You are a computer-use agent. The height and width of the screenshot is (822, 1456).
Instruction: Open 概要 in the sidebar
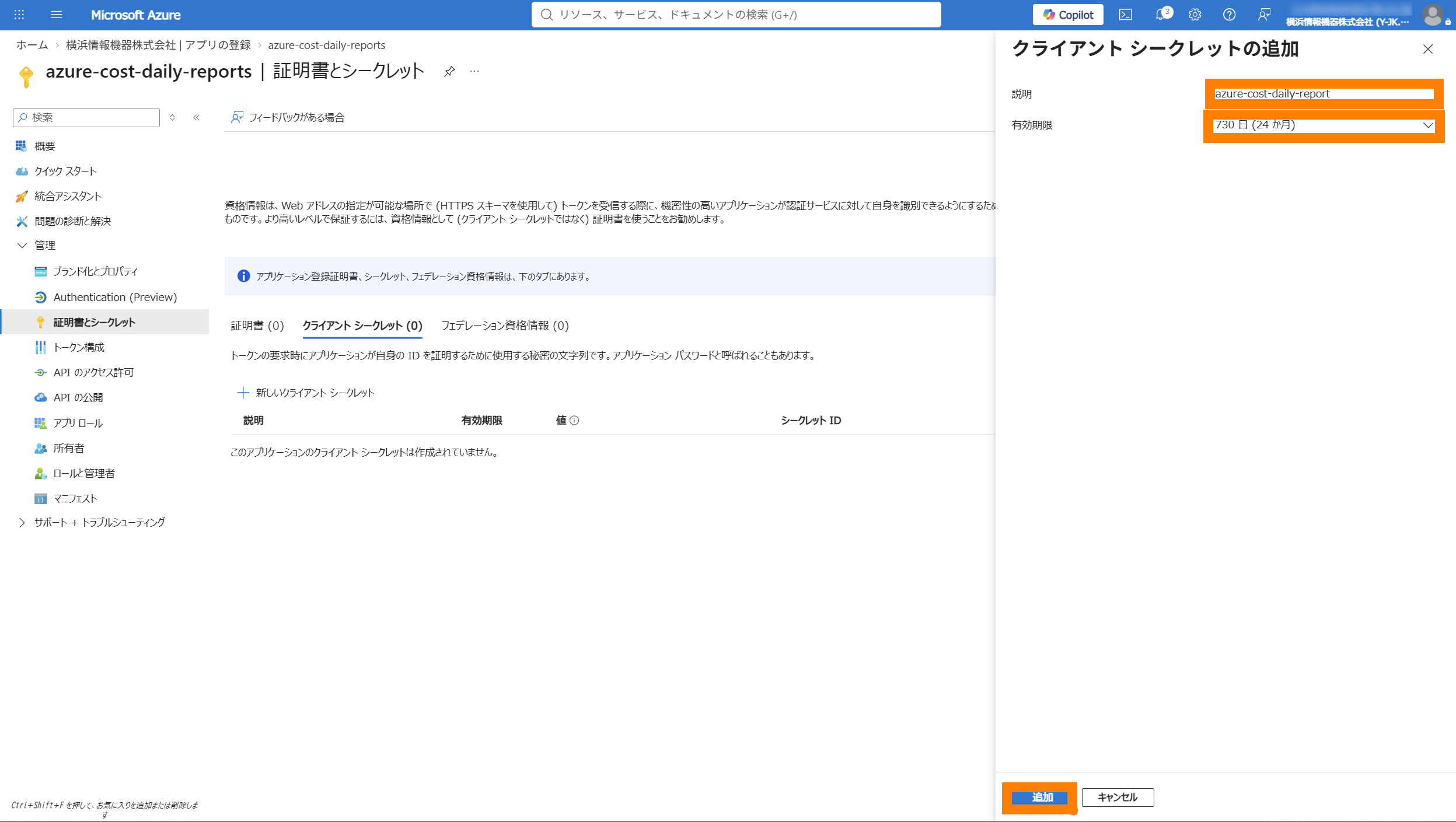click(45, 146)
